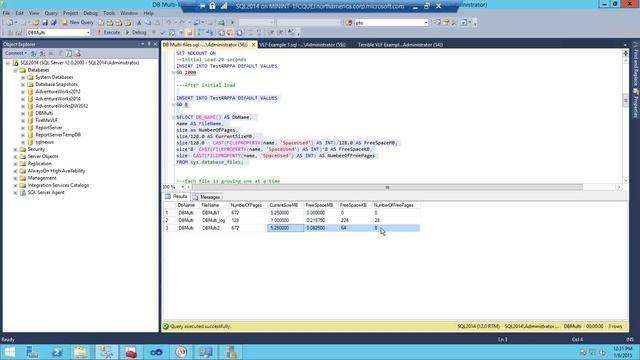Click the vertical scrollbar of the query editor
Screen dimensions: 640x360
(x=625, y=100)
